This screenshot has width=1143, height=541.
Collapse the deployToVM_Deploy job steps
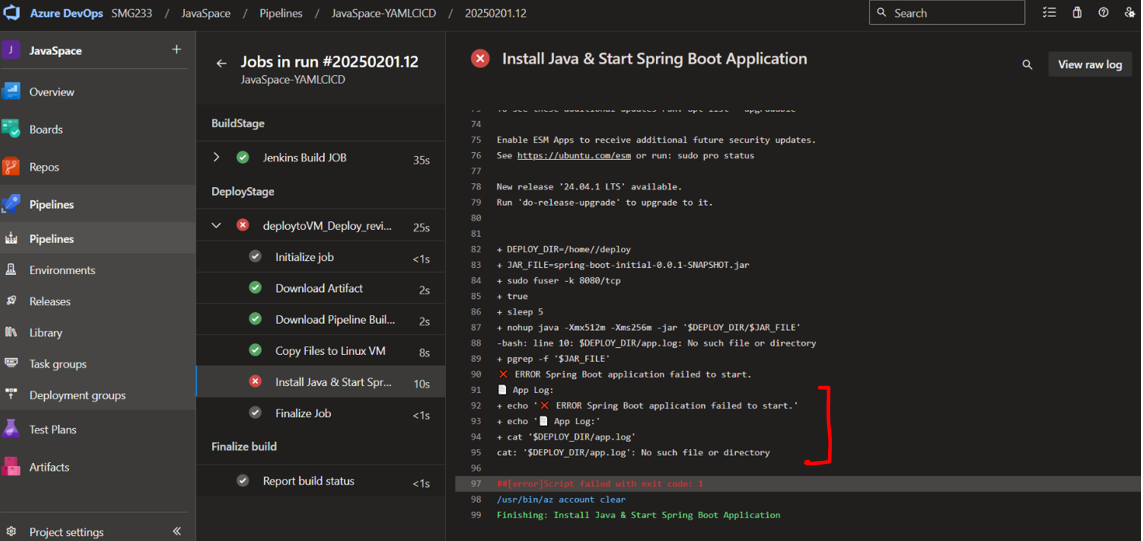coord(217,226)
